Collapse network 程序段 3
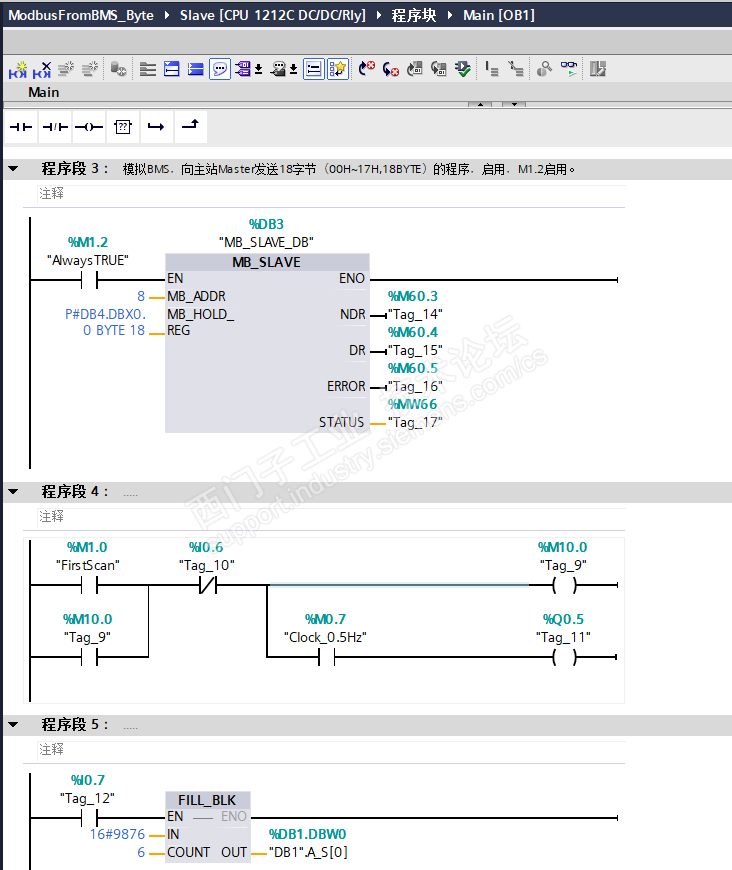This screenshot has width=732, height=870. click(13, 169)
